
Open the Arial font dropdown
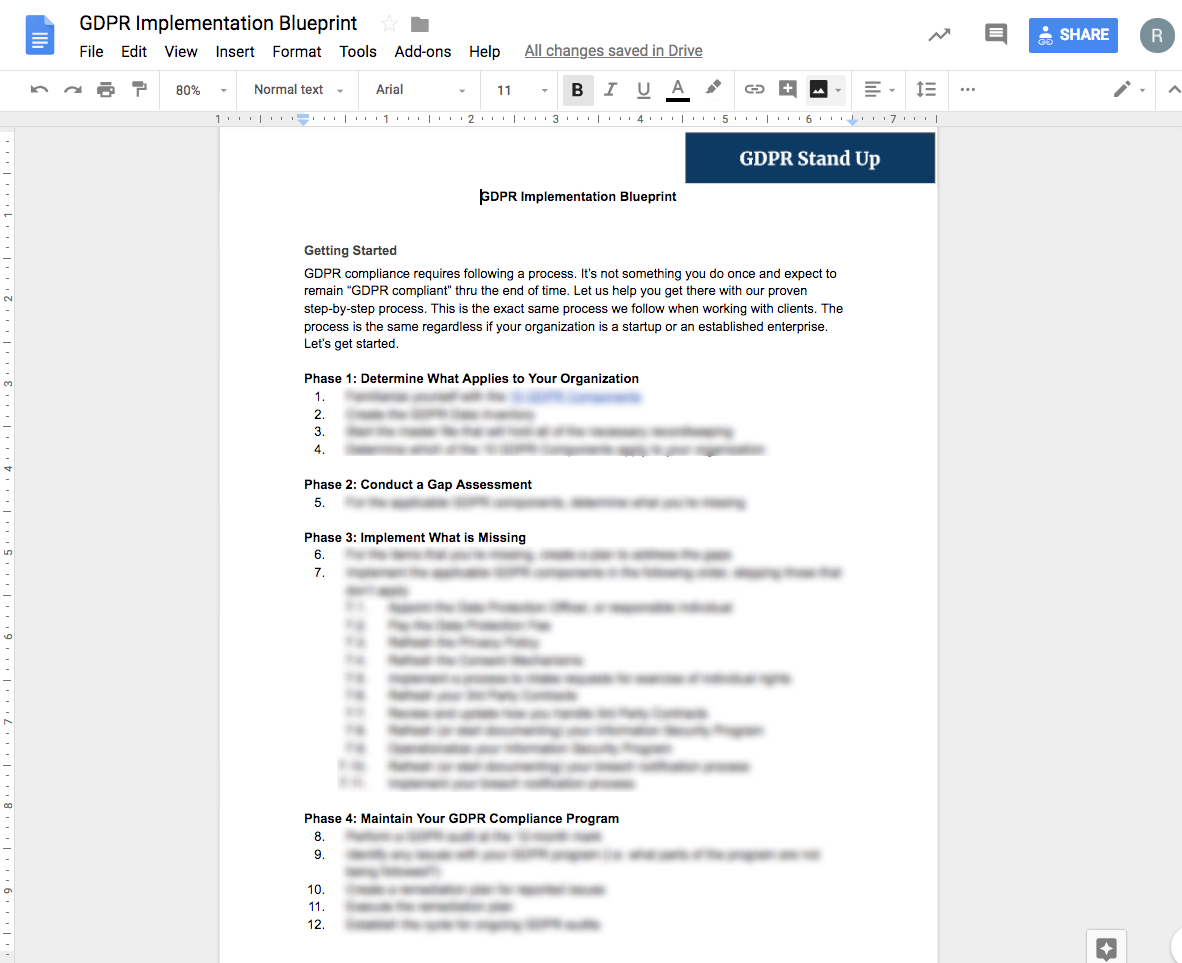tap(420, 90)
